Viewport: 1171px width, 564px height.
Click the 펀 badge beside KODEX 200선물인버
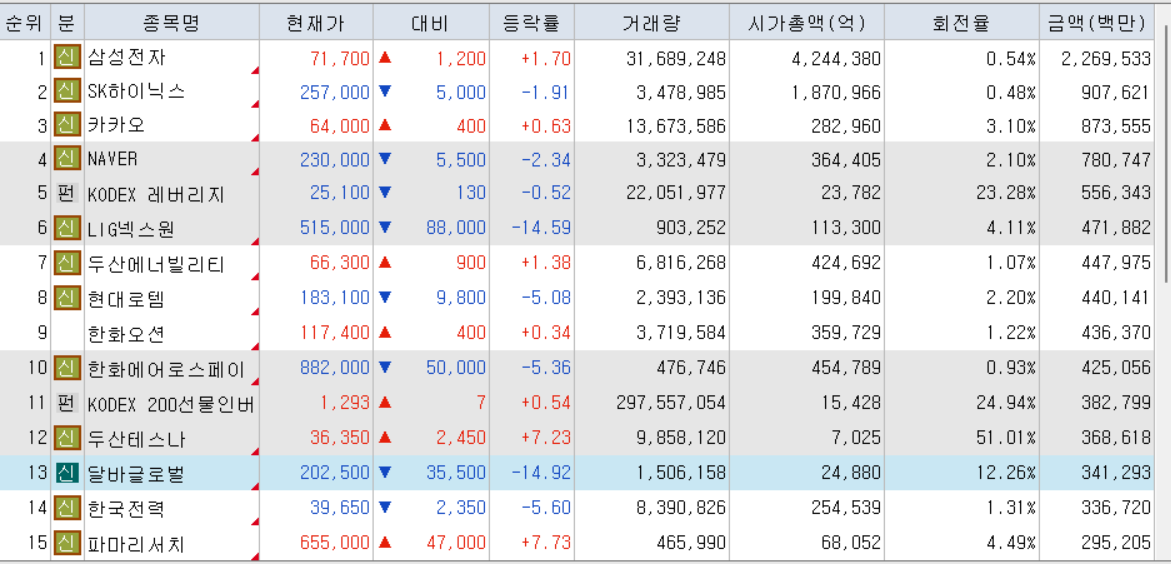[67, 403]
